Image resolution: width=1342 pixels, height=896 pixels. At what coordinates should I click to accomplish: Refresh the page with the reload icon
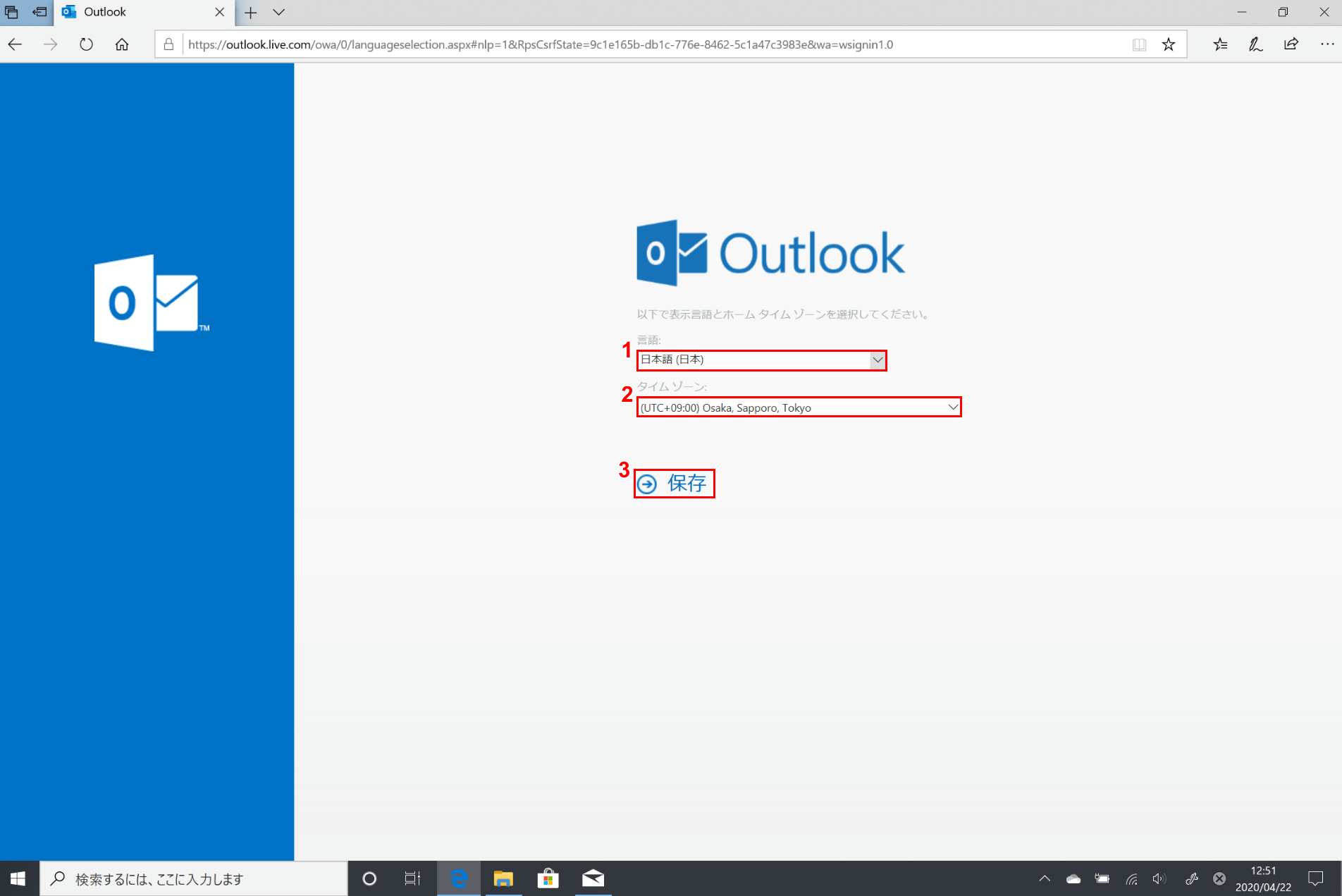86,44
